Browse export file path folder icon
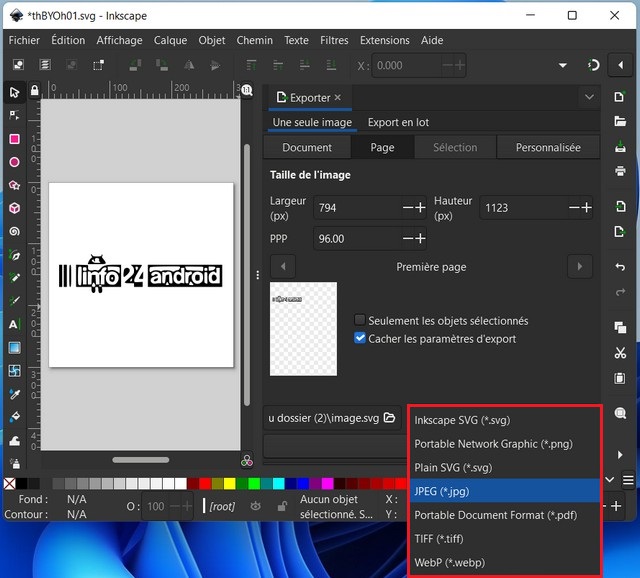 coord(390,418)
